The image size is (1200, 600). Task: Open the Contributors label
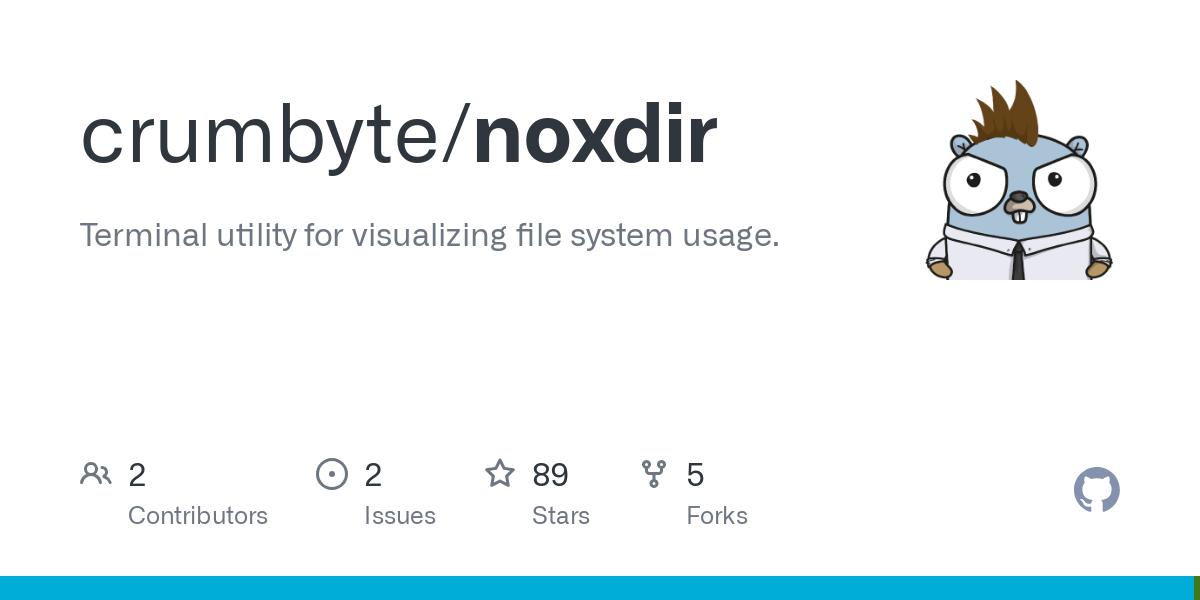198,516
